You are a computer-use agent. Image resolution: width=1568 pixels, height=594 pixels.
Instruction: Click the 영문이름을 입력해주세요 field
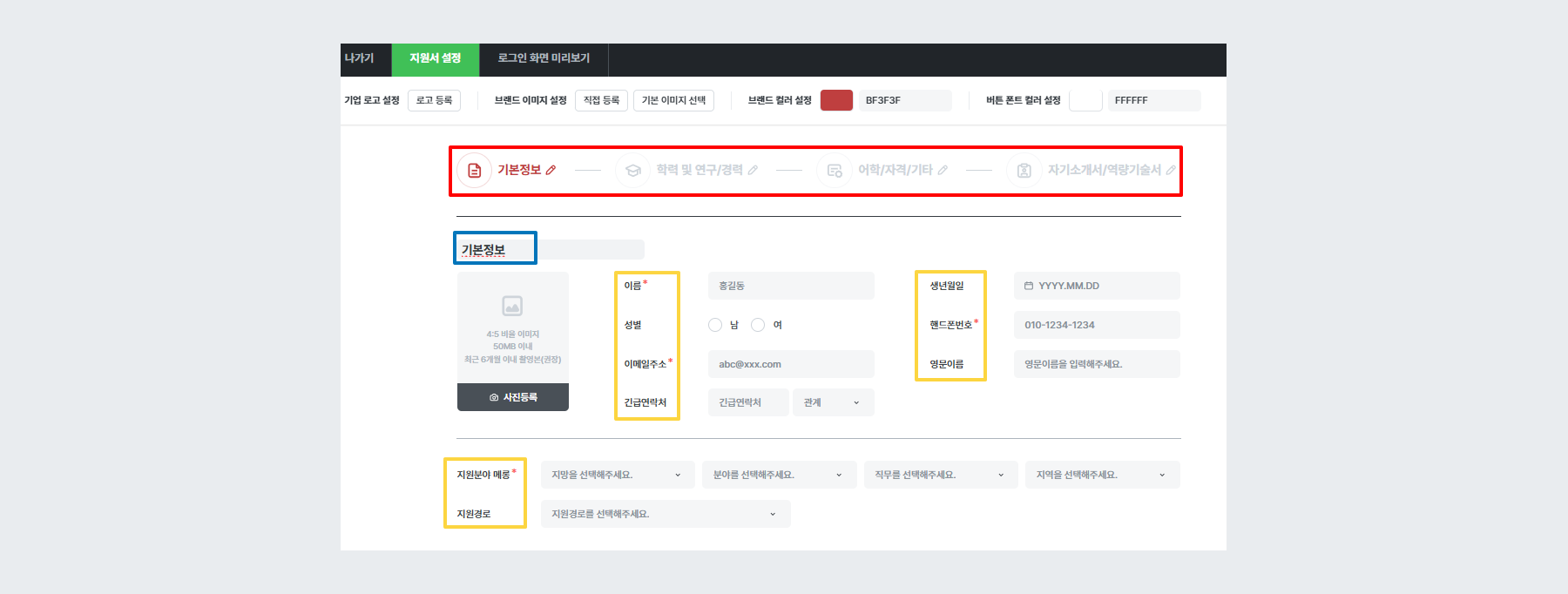point(1097,364)
